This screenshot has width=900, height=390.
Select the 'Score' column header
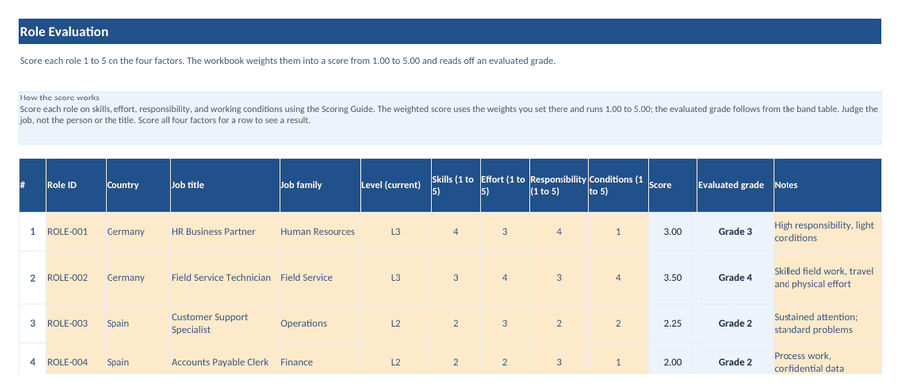tap(673, 186)
